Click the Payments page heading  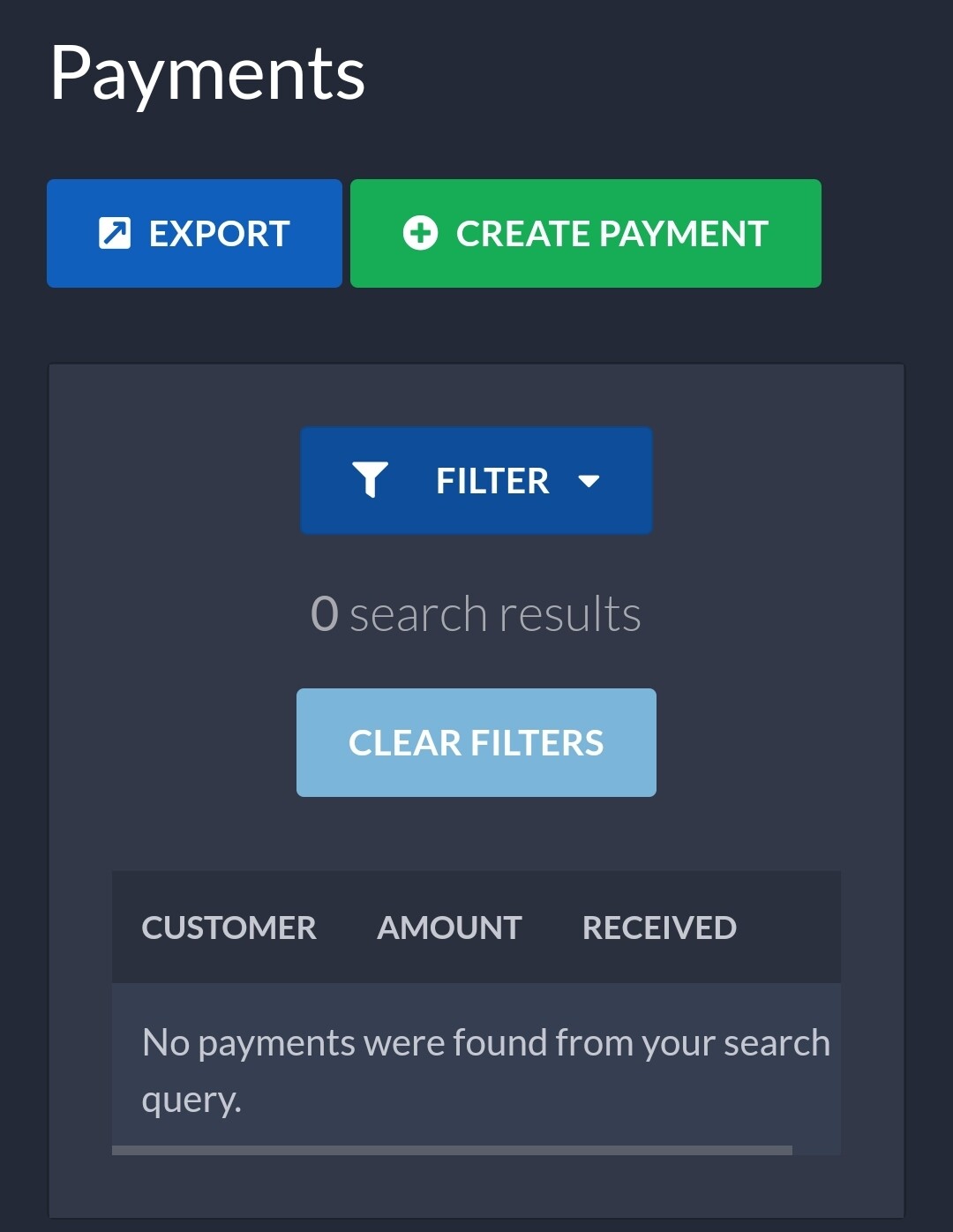click(207, 75)
